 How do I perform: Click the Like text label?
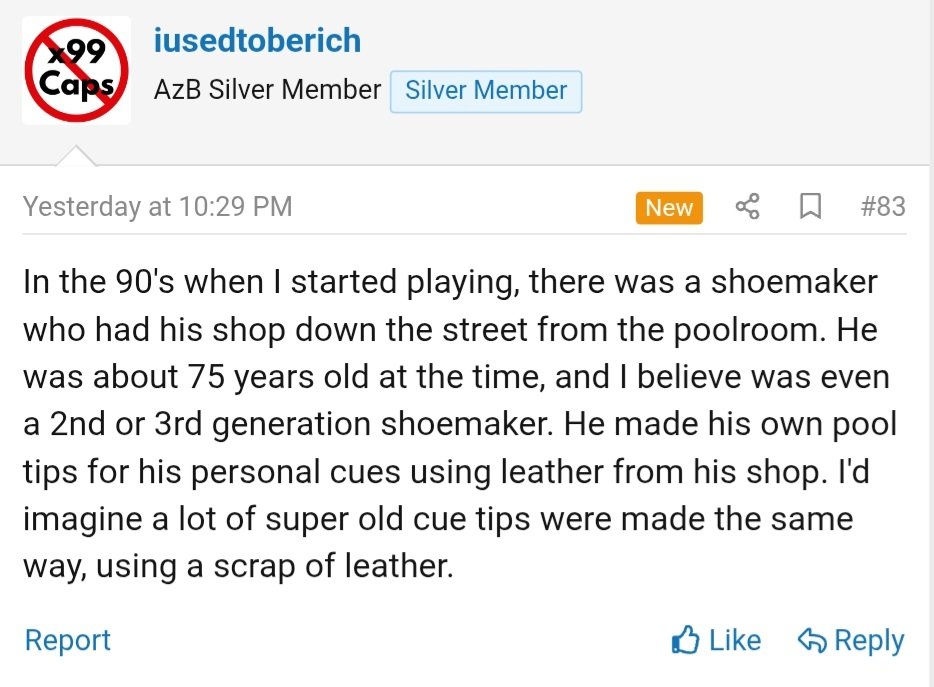(x=735, y=640)
